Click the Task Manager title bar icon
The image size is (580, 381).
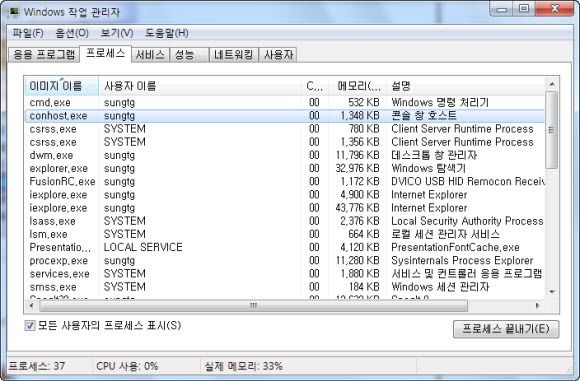click(x=13, y=12)
